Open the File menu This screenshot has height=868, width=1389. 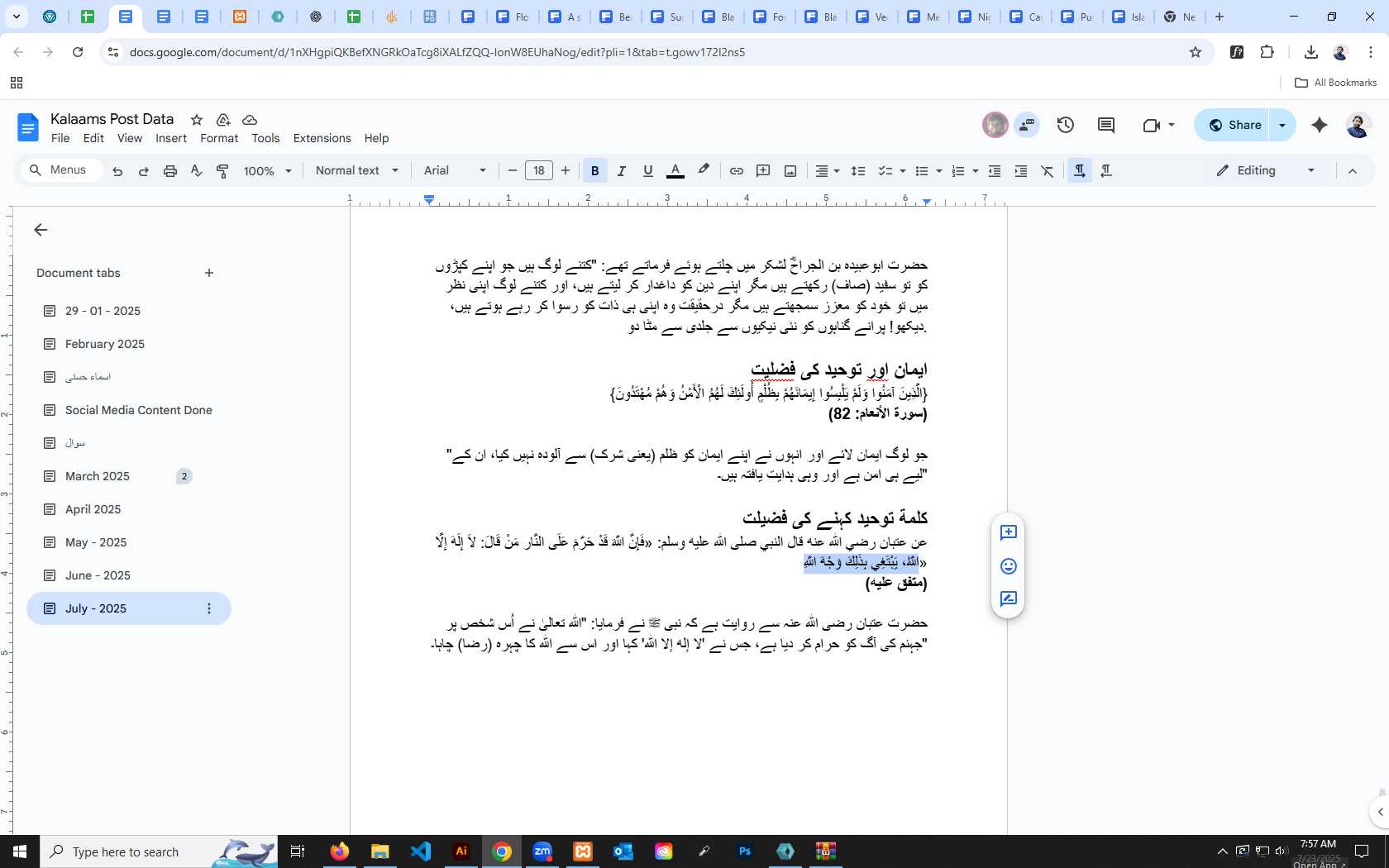[60, 138]
